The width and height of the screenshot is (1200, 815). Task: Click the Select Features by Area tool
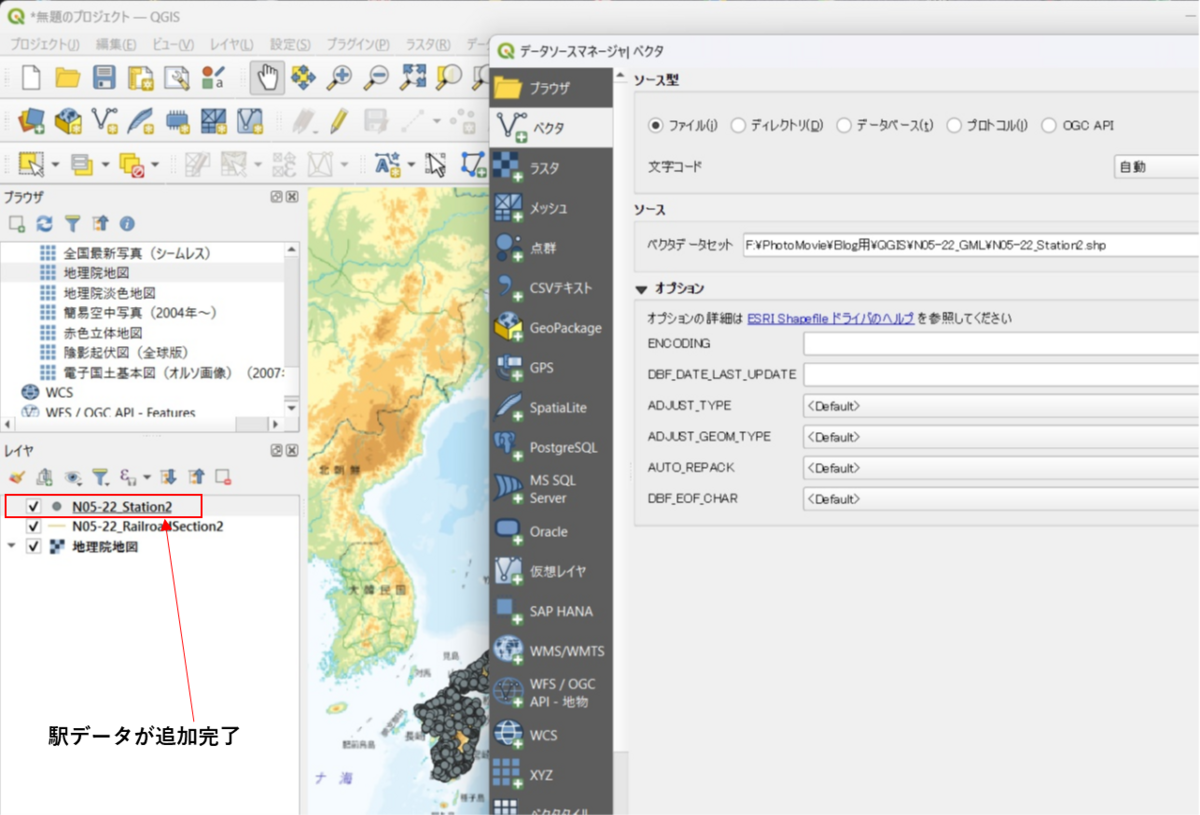click(31, 163)
